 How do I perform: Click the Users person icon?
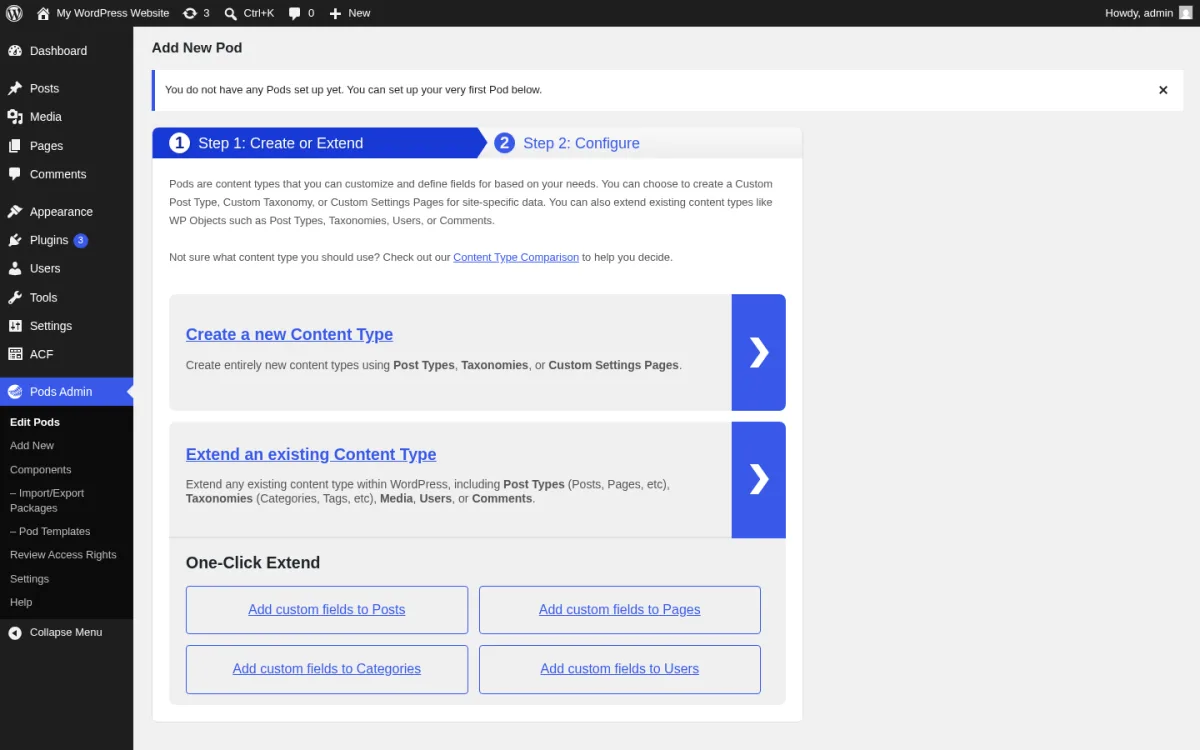coord(15,269)
